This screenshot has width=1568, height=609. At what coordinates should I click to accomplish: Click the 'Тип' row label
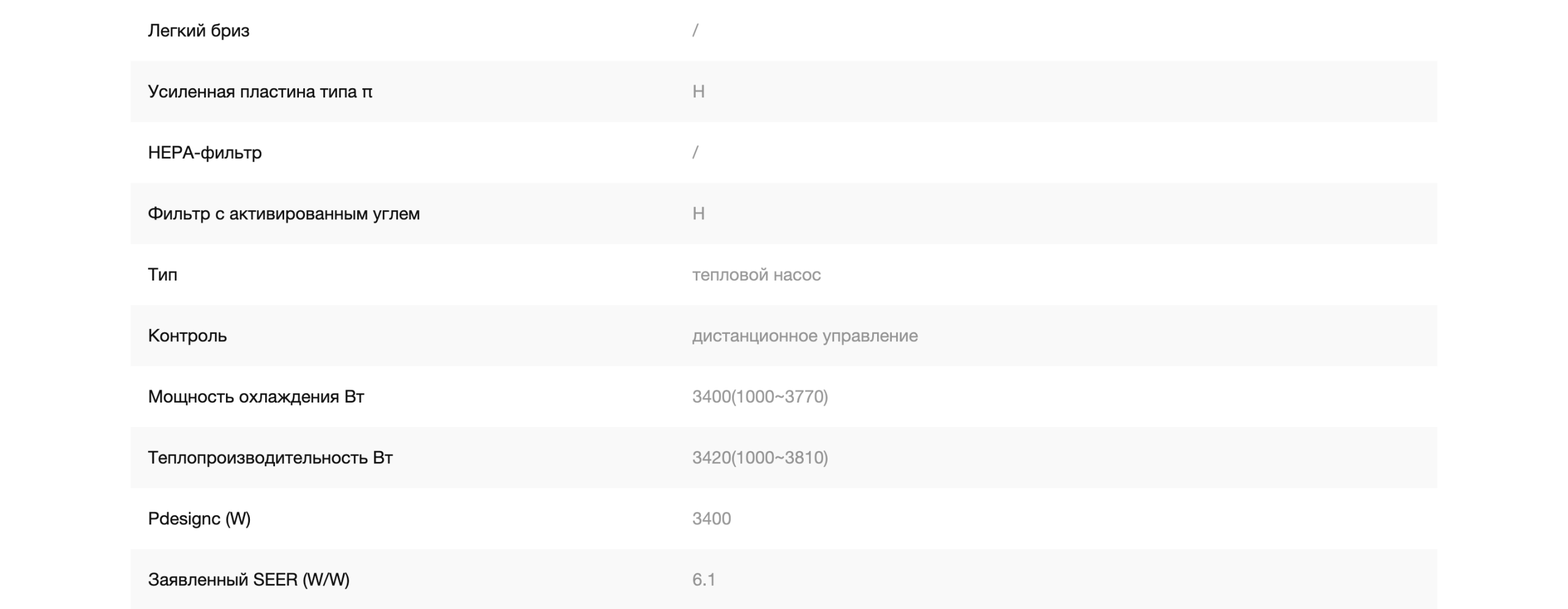(x=162, y=274)
